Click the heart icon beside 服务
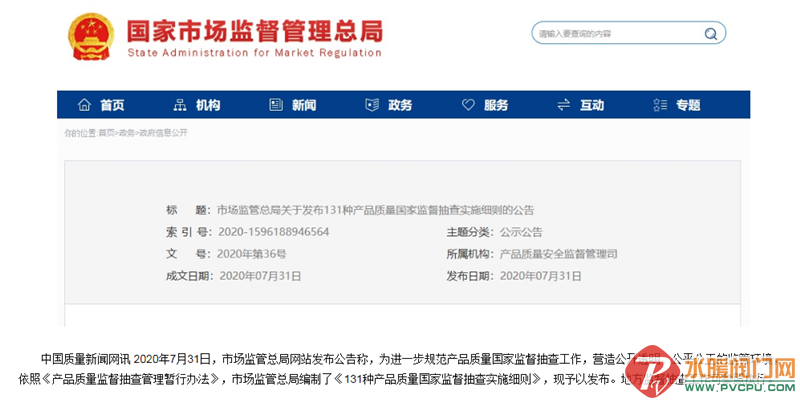The width and height of the screenshot is (800, 402). [x=468, y=105]
